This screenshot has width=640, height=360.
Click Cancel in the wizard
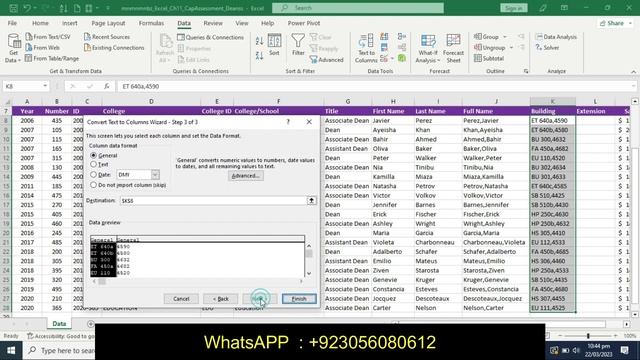click(x=181, y=299)
